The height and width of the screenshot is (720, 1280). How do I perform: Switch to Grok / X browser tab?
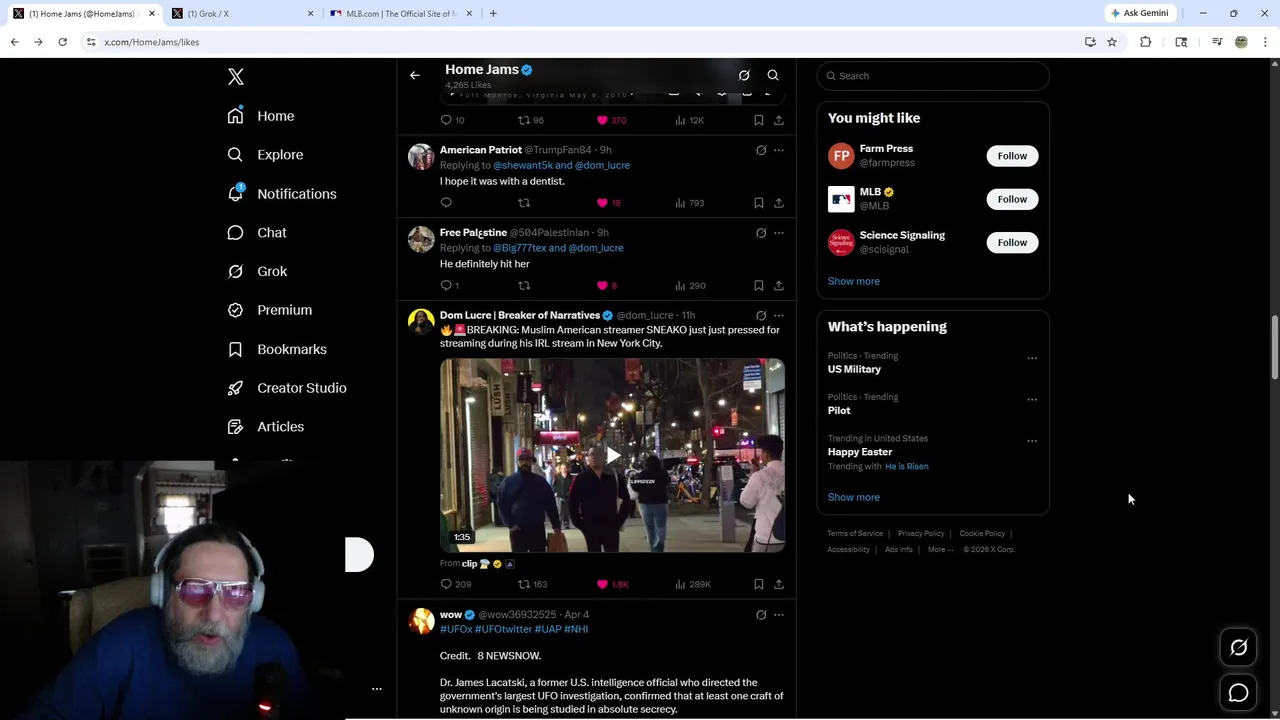240,14
